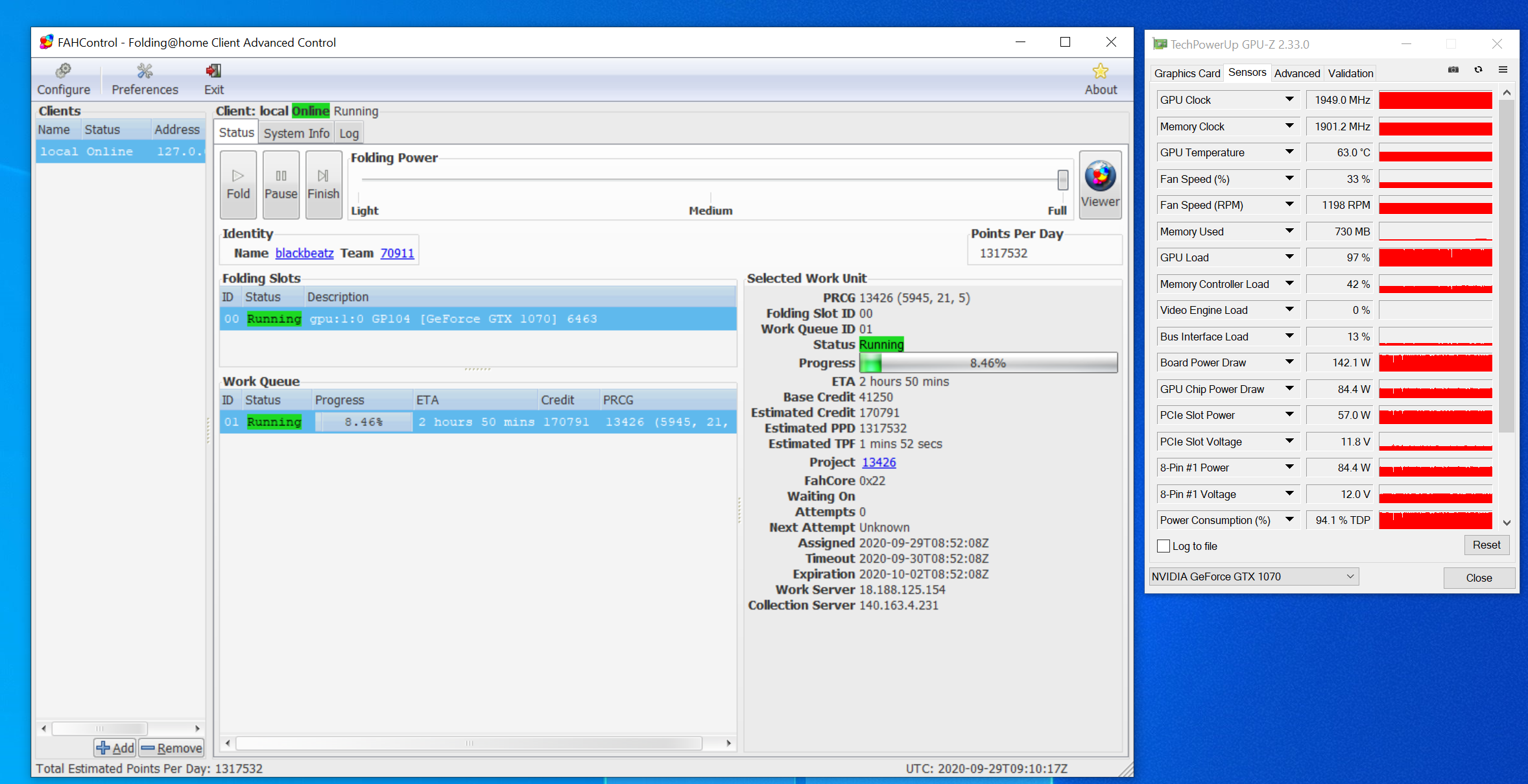Screen dimensions: 1528x784
Task: Expand the GPU Clock sensor dropdown
Action: pos(1289,100)
